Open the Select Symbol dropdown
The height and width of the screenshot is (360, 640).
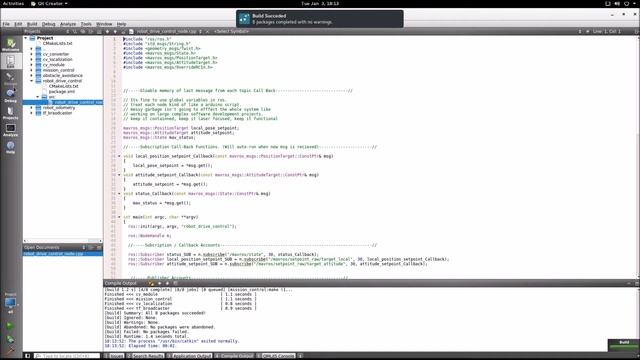coord(231,31)
